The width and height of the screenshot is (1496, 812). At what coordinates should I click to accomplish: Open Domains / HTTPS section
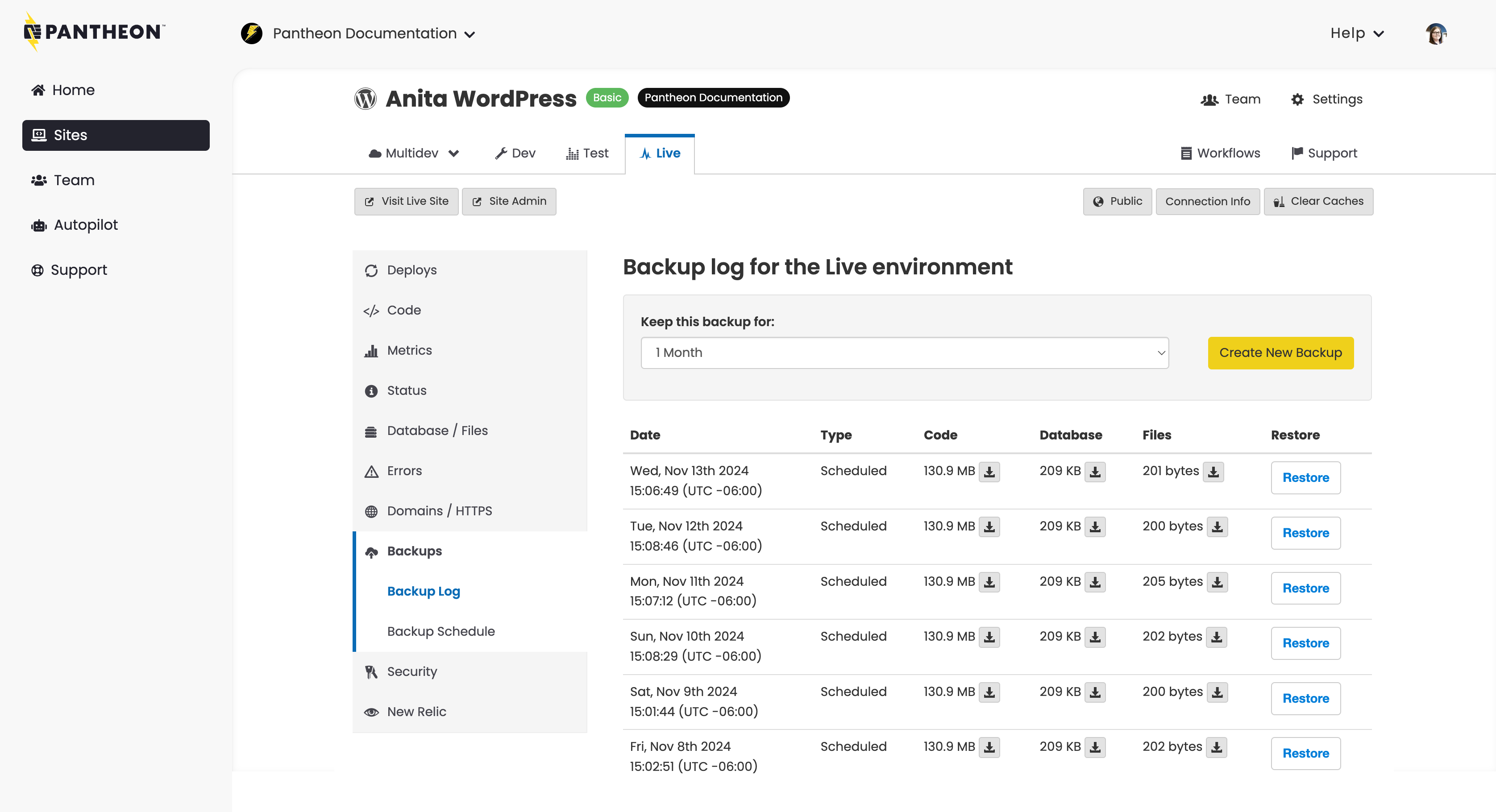[439, 511]
